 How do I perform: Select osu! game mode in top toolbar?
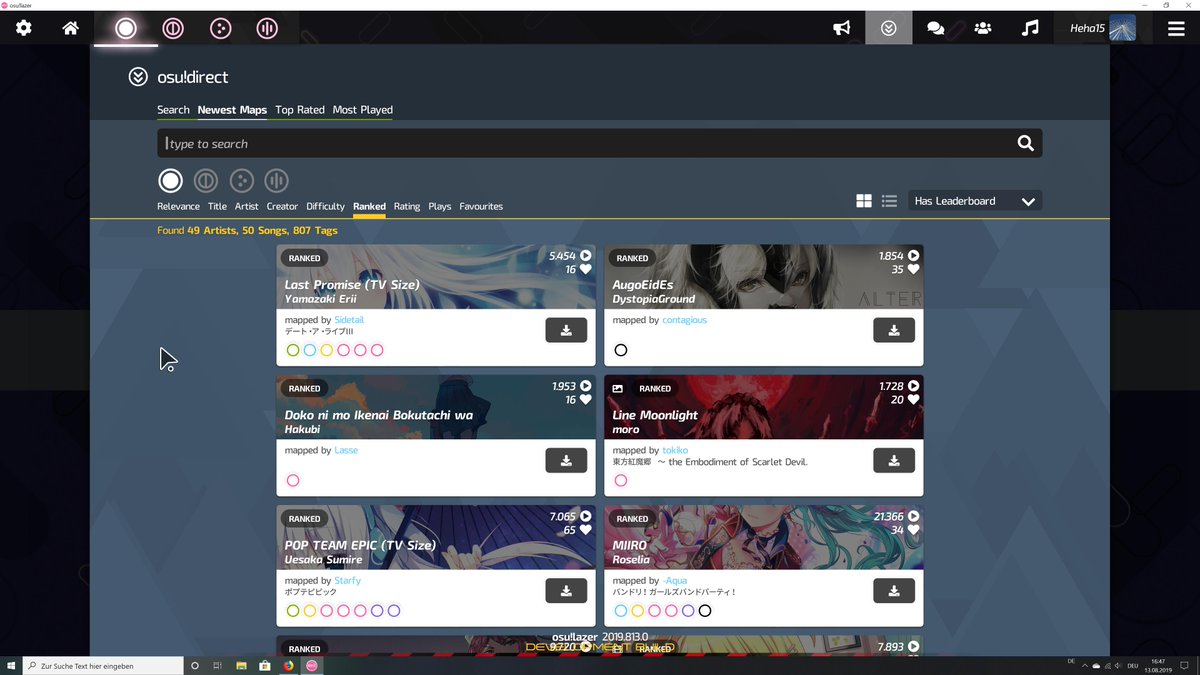[125, 28]
